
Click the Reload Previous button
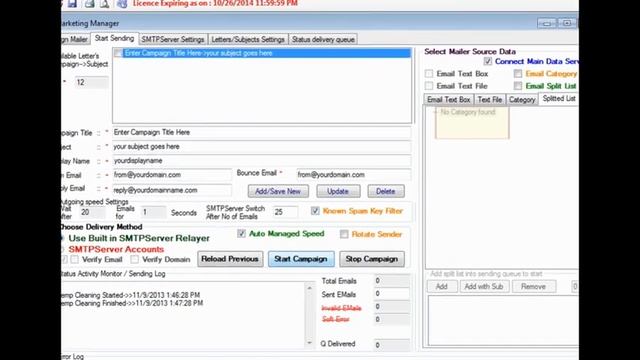[x=230, y=259]
